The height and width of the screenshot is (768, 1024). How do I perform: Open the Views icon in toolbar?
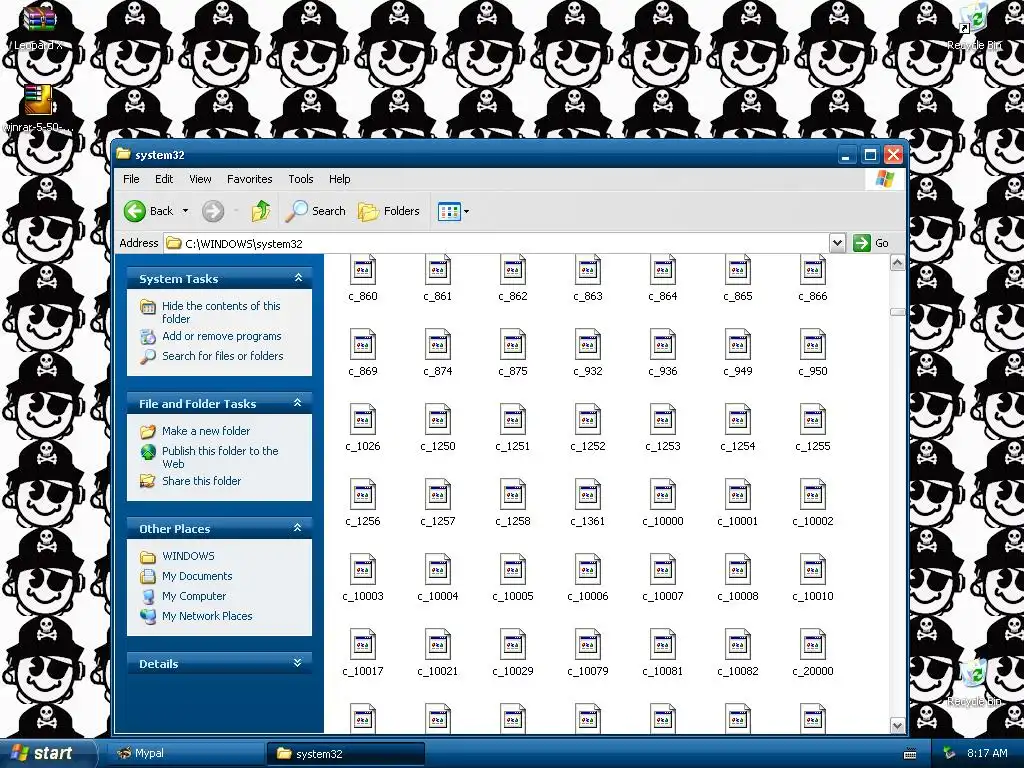449,212
